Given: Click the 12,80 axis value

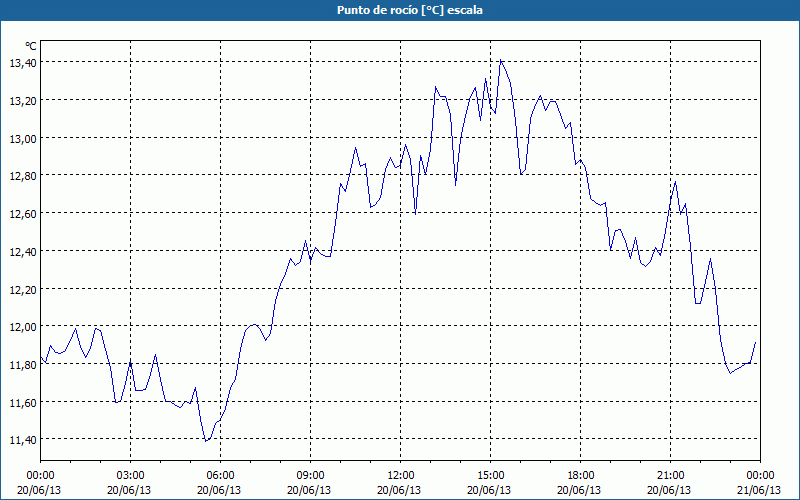Looking at the screenshot, I should click(x=22, y=176).
